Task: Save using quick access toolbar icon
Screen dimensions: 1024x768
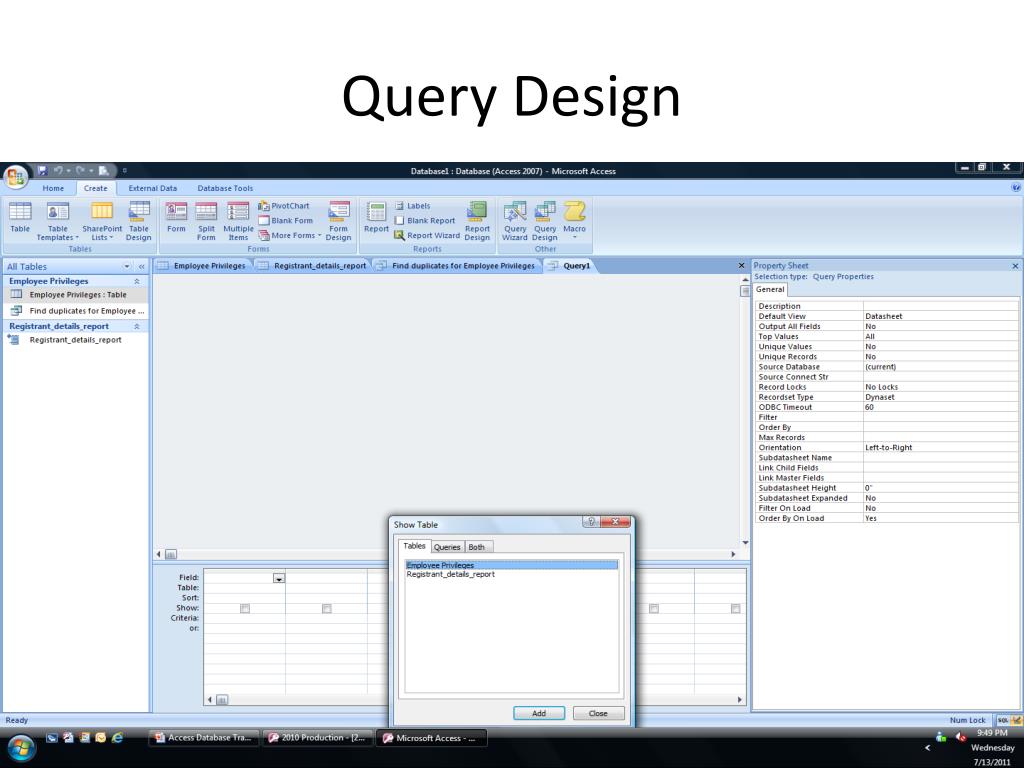Action: (x=42, y=171)
